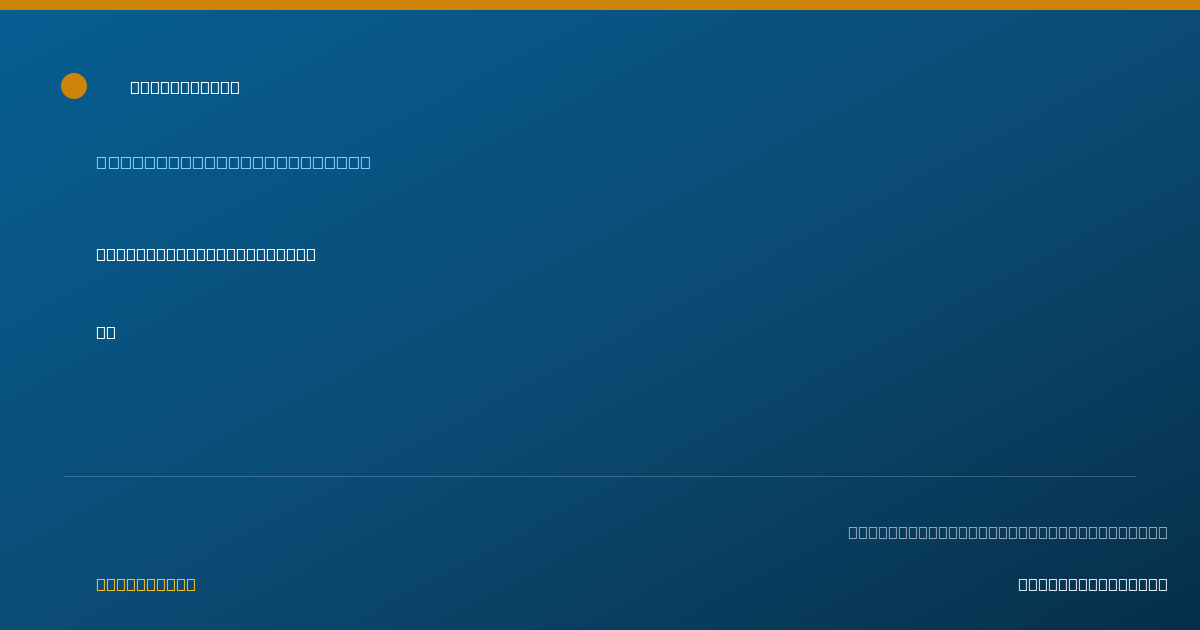1200x630 pixels.
Task: Click the orange accent bar along top edge
Action: 600,5
